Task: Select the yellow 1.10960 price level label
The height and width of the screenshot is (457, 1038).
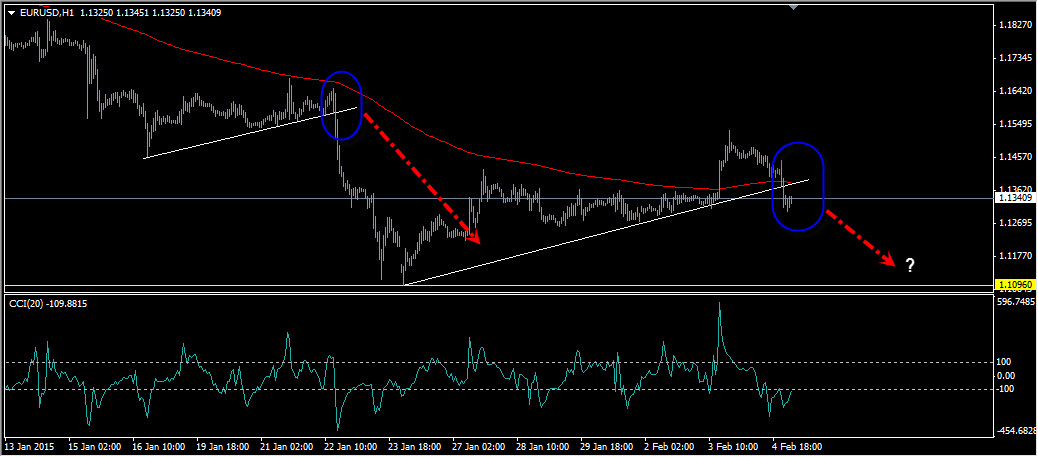Action: click(x=1015, y=285)
